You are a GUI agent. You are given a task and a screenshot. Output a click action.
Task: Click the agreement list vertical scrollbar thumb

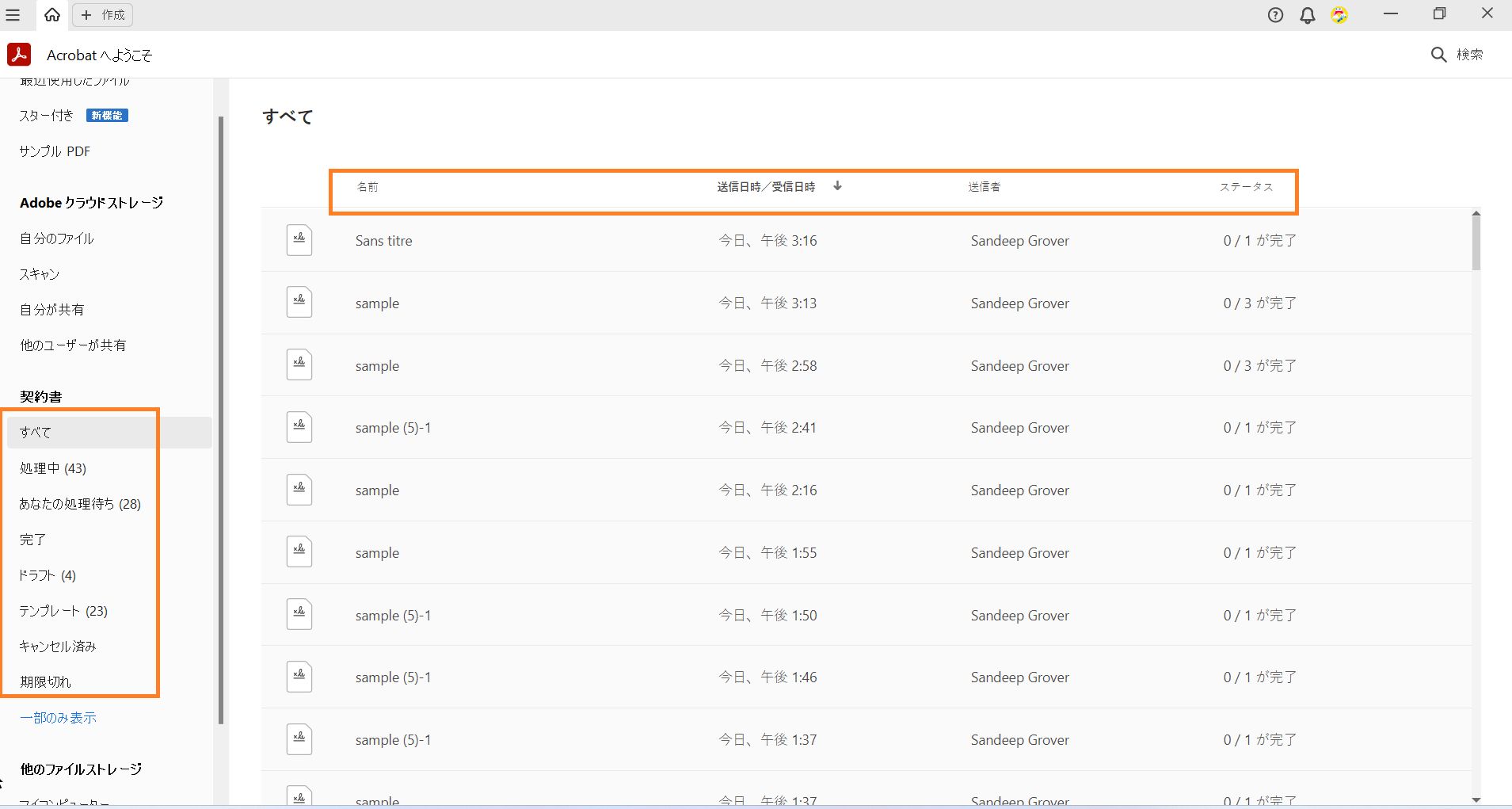(x=1476, y=244)
